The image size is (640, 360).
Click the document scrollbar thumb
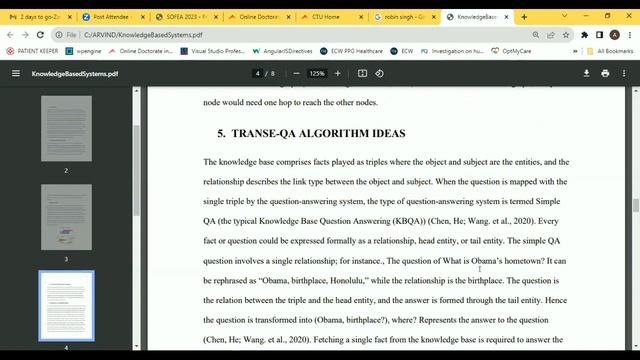pos(636,205)
